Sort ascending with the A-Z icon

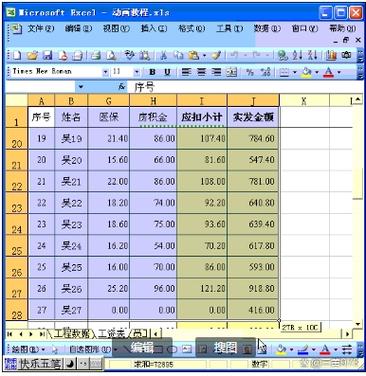click(297, 55)
